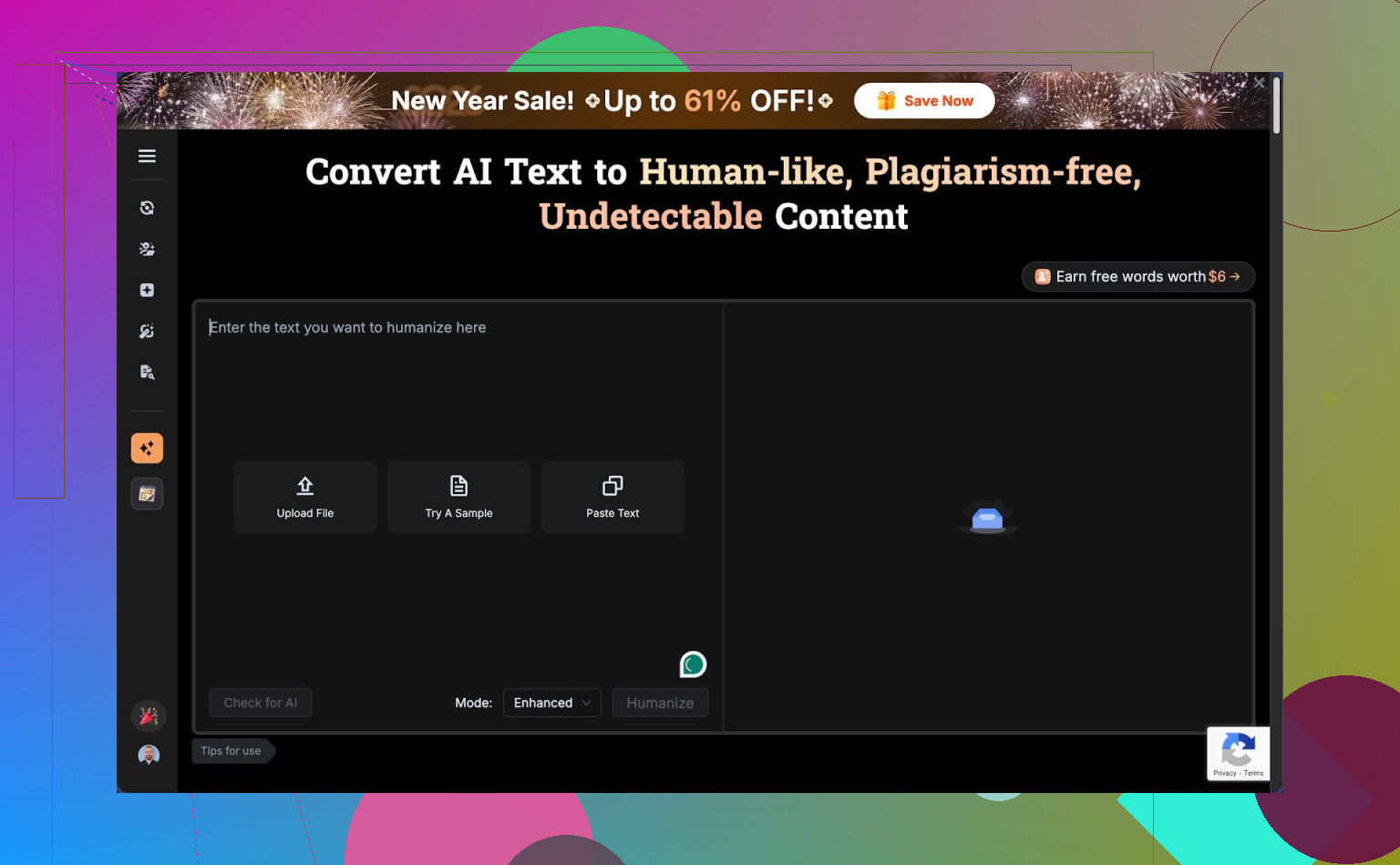1400x865 pixels.
Task: Expand the Enhanced mode dropdown
Action: coord(551,703)
